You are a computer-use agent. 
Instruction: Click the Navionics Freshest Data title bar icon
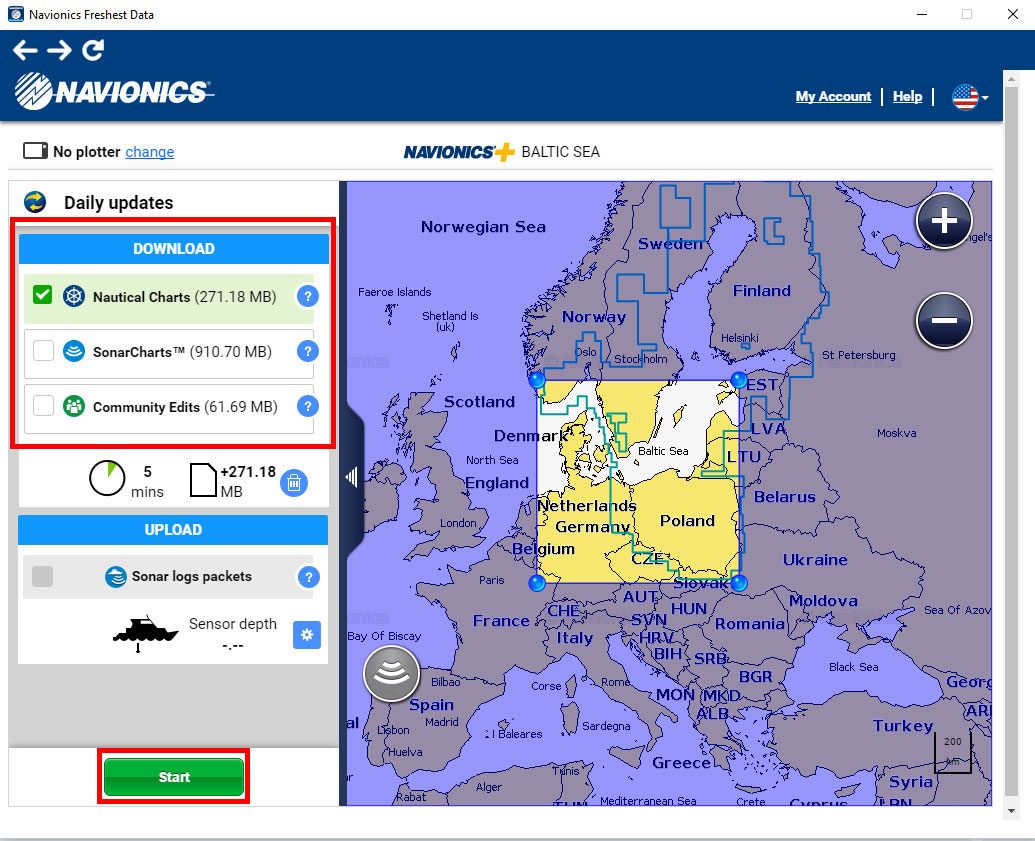point(15,15)
